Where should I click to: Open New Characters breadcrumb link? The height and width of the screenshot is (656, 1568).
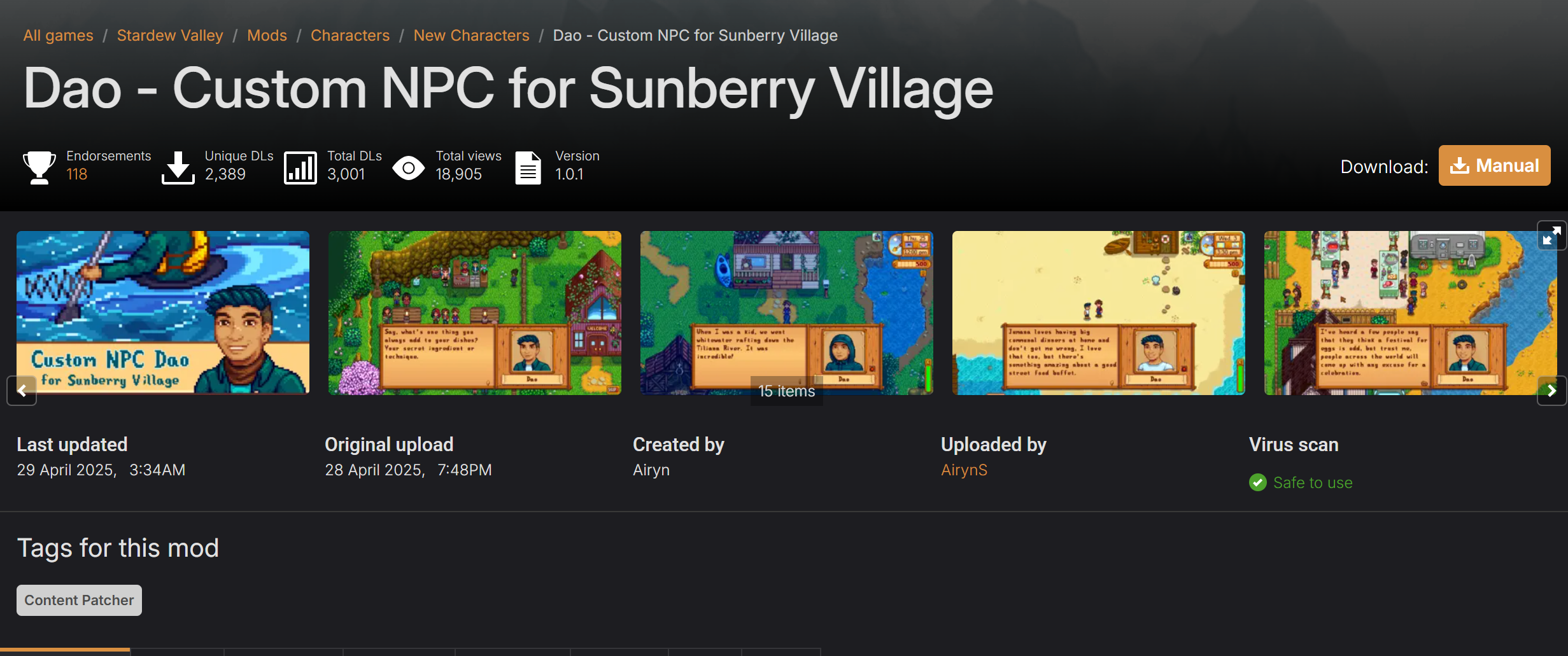tap(471, 35)
